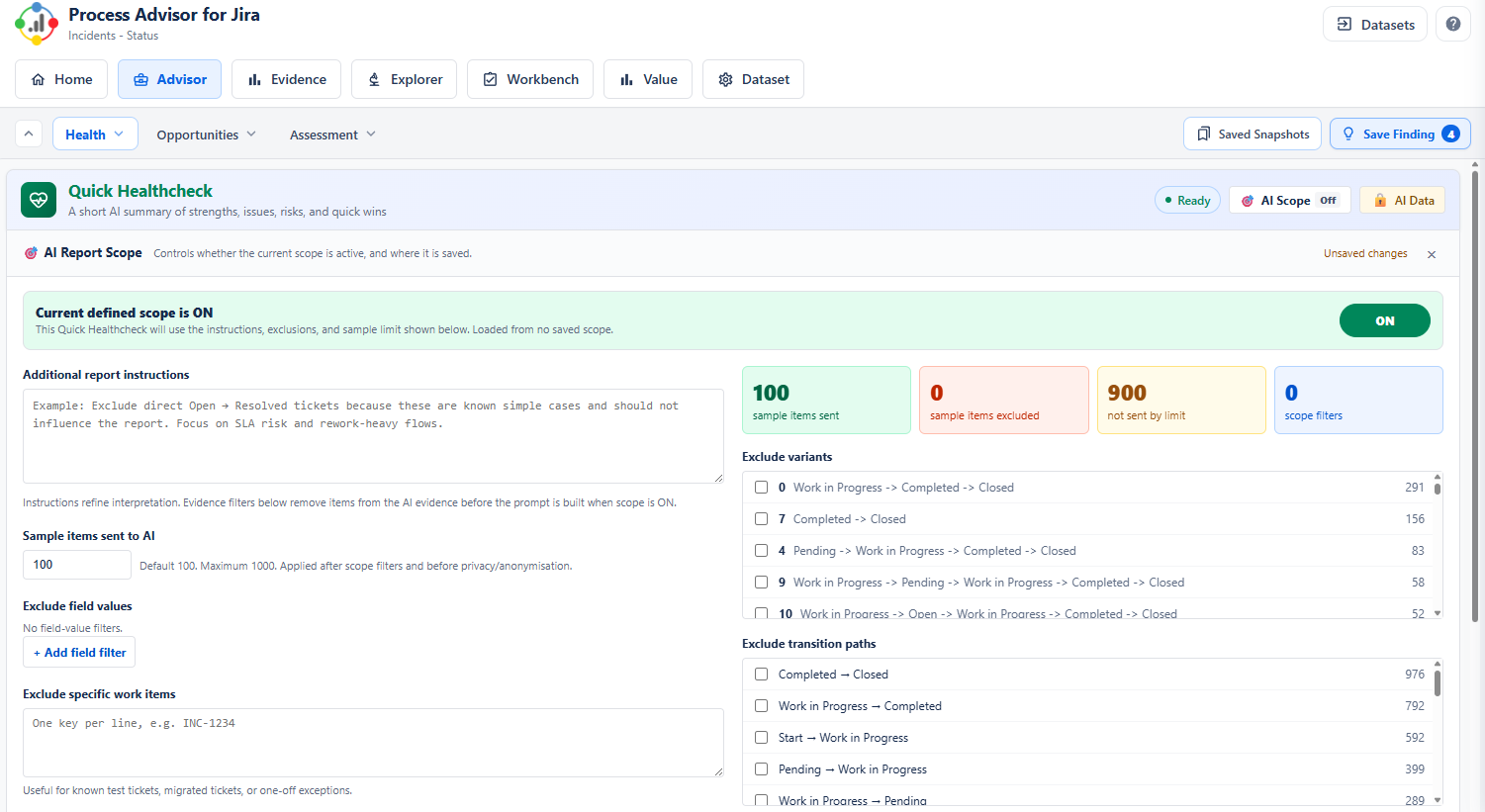Check the Work in Progress -> Completed -> Closed variant

[761, 488]
